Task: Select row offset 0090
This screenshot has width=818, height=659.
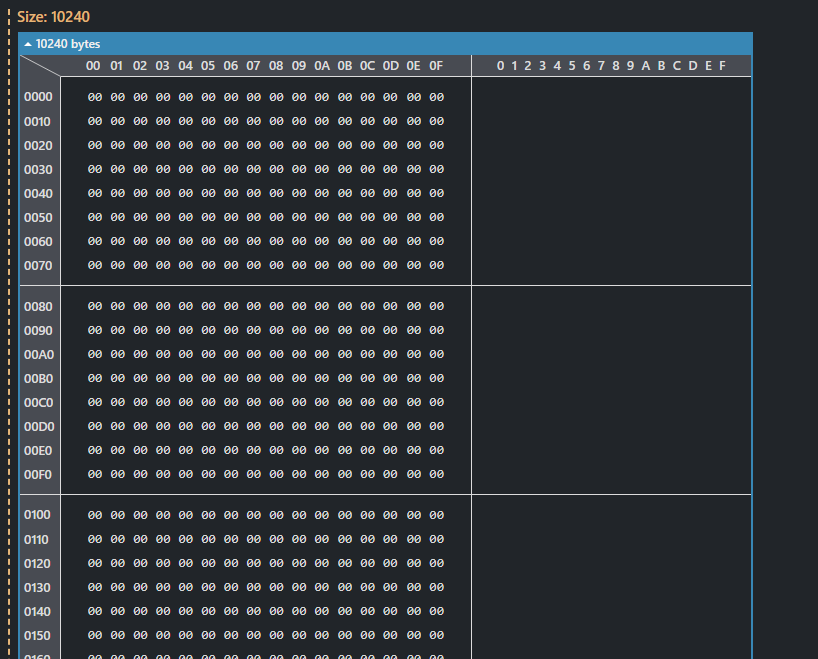Action: (x=38, y=331)
